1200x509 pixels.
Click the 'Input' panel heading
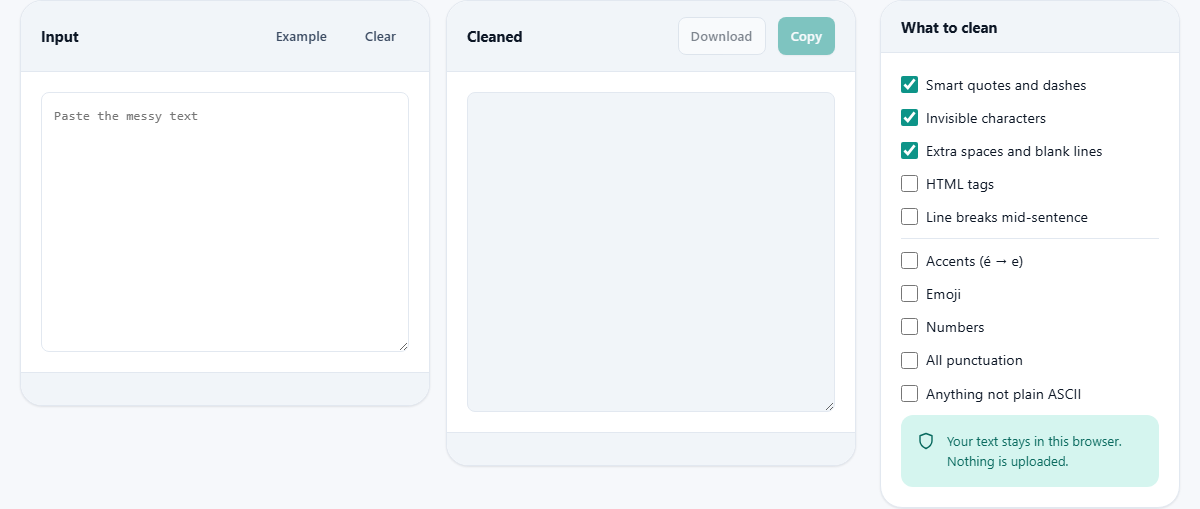tap(60, 37)
